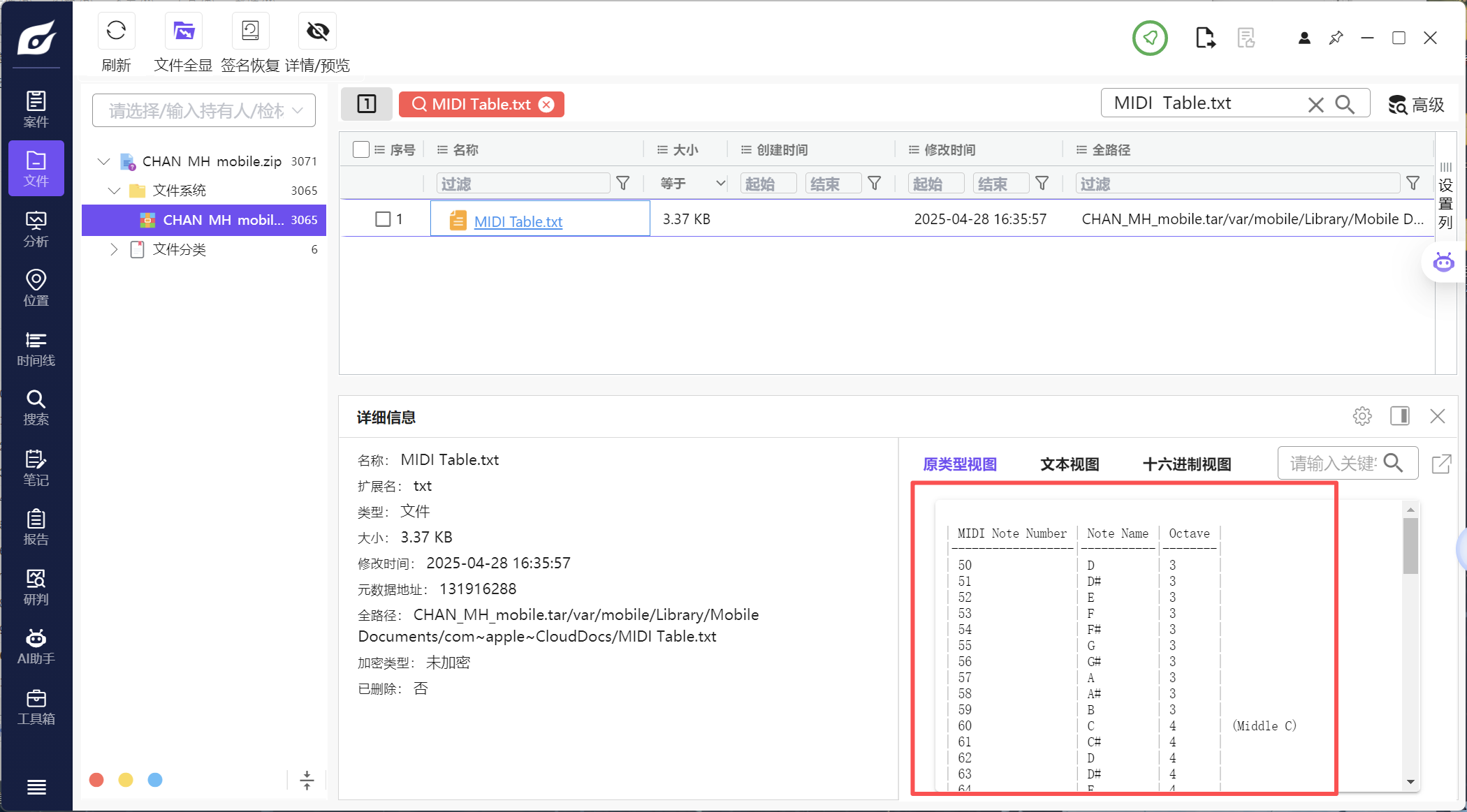The height and width of the screenshot is (812, 1467).
Task: Open the 工具箱 toolbox in sidebar
Action: 36,707
